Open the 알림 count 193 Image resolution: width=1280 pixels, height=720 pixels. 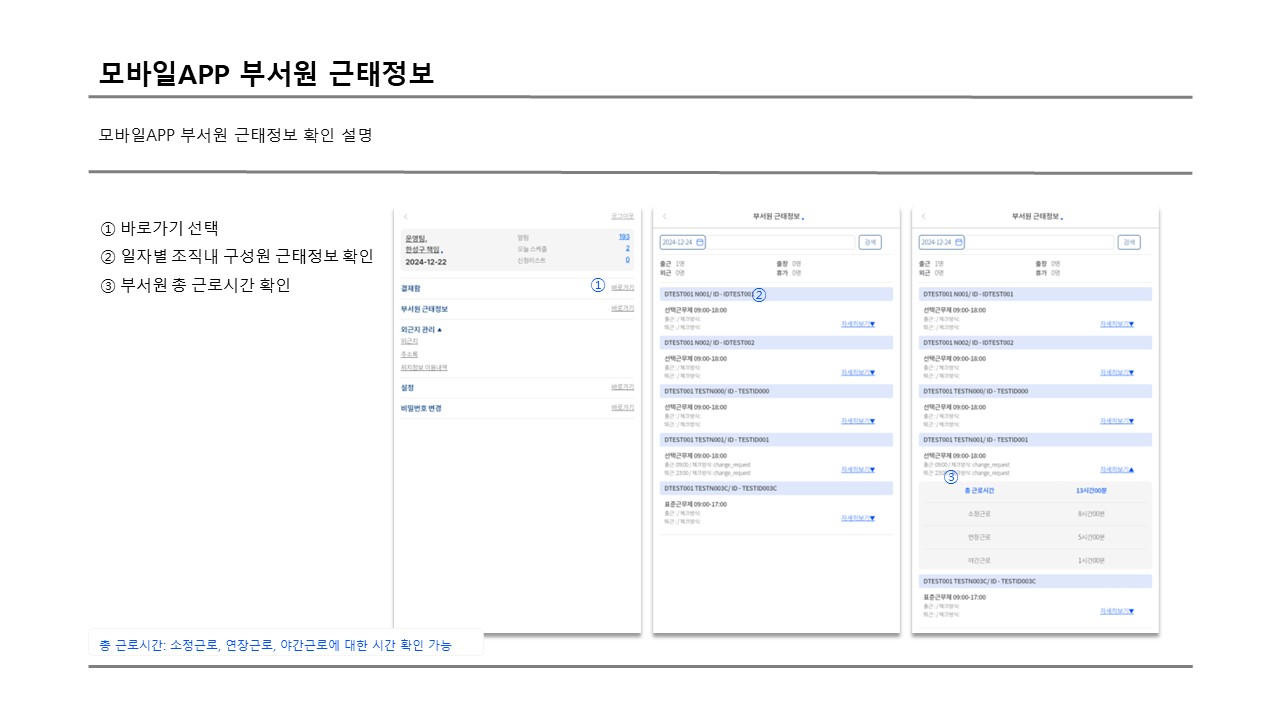click(624, 237)
